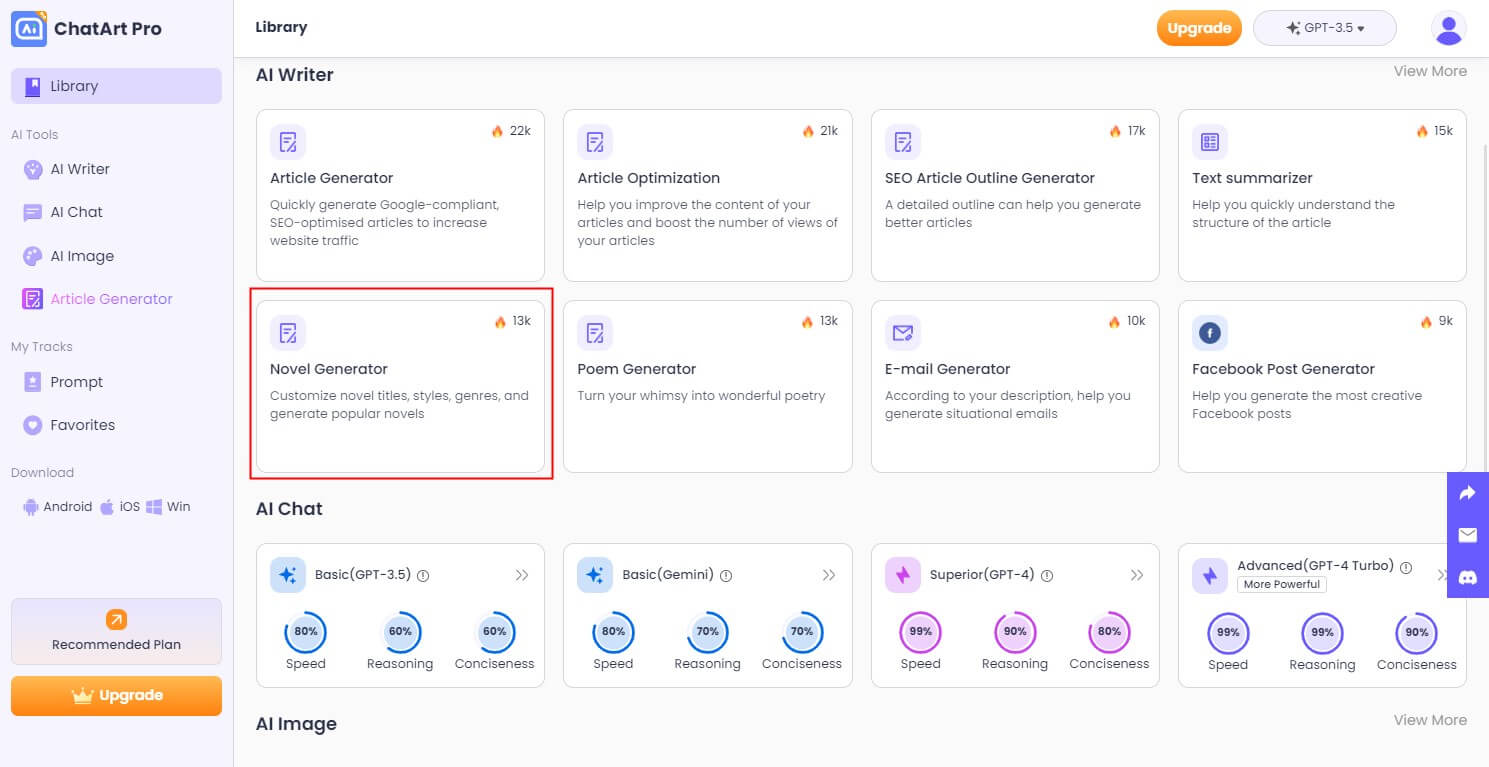Screen dimensions: 1489x767
Task: Click the E-mail Generator card title
Action: click(948, 369)
